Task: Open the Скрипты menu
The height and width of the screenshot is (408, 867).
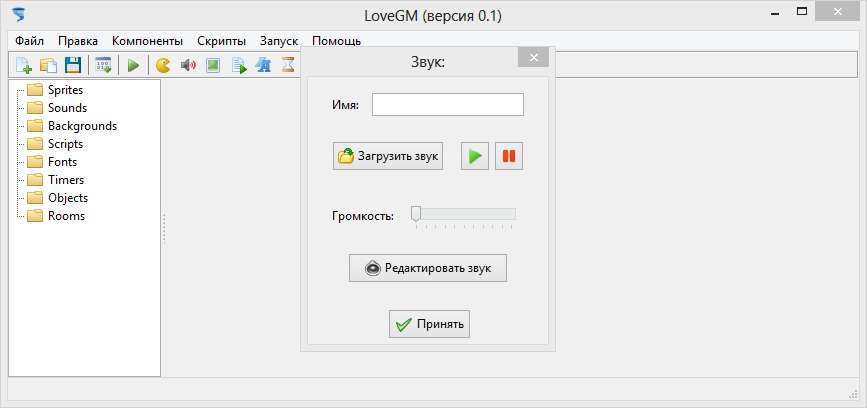Action: (221, 41)
